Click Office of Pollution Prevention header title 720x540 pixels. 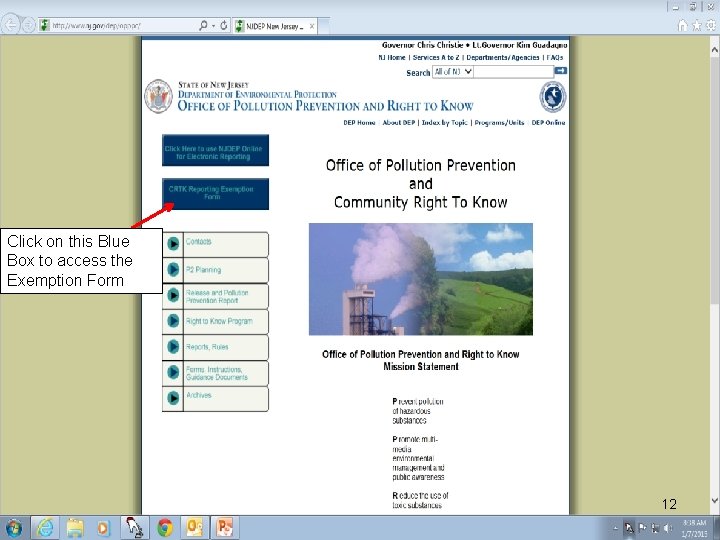pyautogui.click(x=325, y=106)
